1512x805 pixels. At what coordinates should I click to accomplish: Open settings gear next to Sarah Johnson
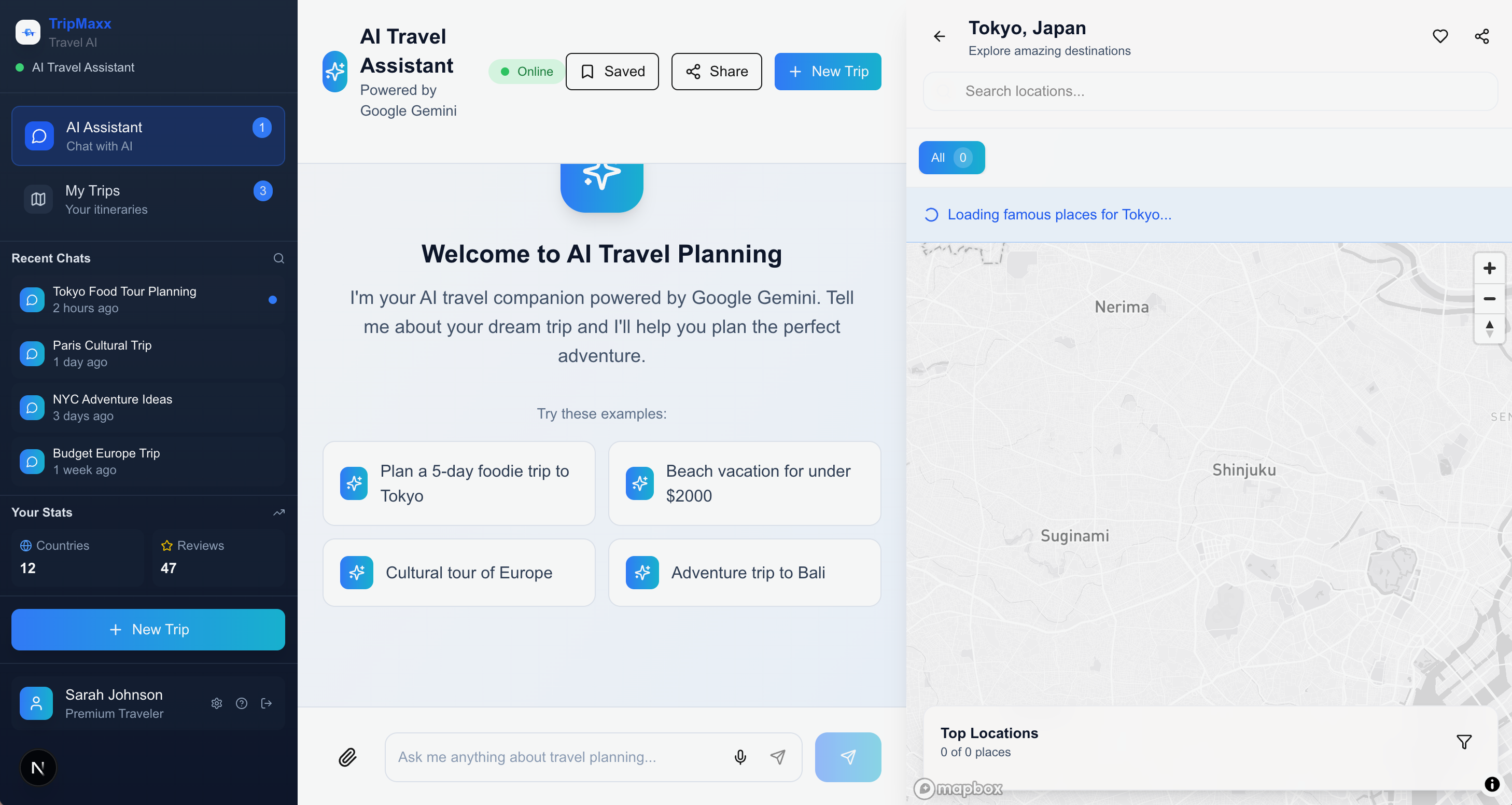pyautogui.click(x=217, y=703)
